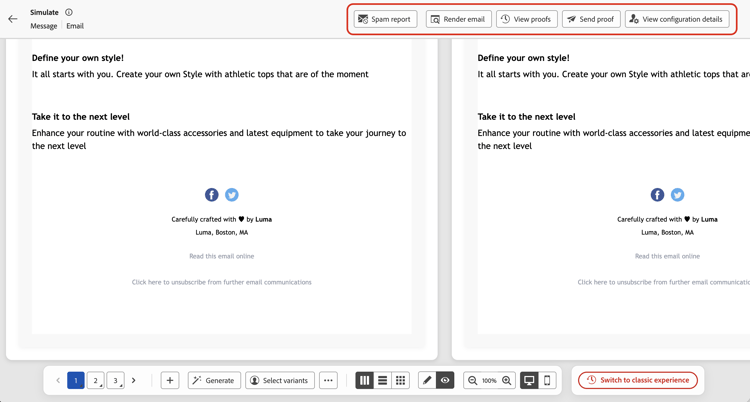The height and width of the screenshot is (402, 750).
Task: Click the 100% zoom level value
Action: click(489, 381)
